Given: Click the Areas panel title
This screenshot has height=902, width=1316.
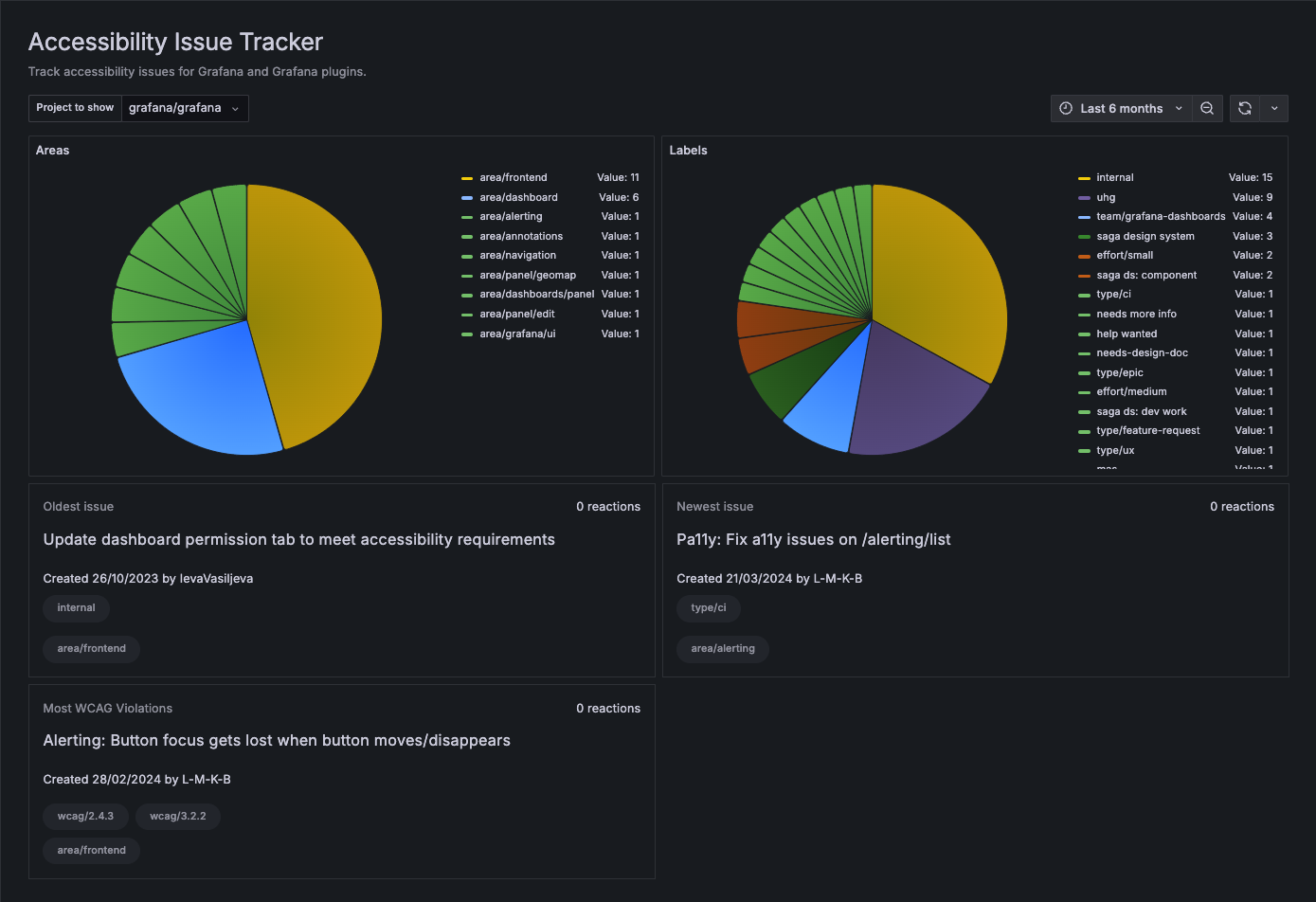Looking at the screenshot, I should click(52, 151).
